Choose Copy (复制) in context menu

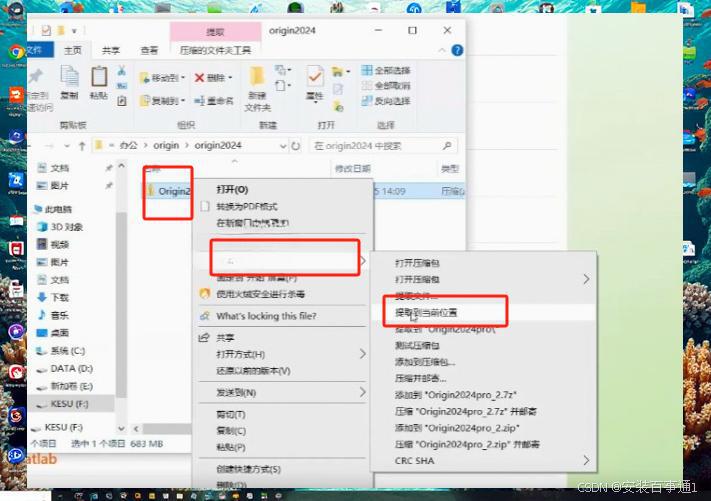coord(231,431)
